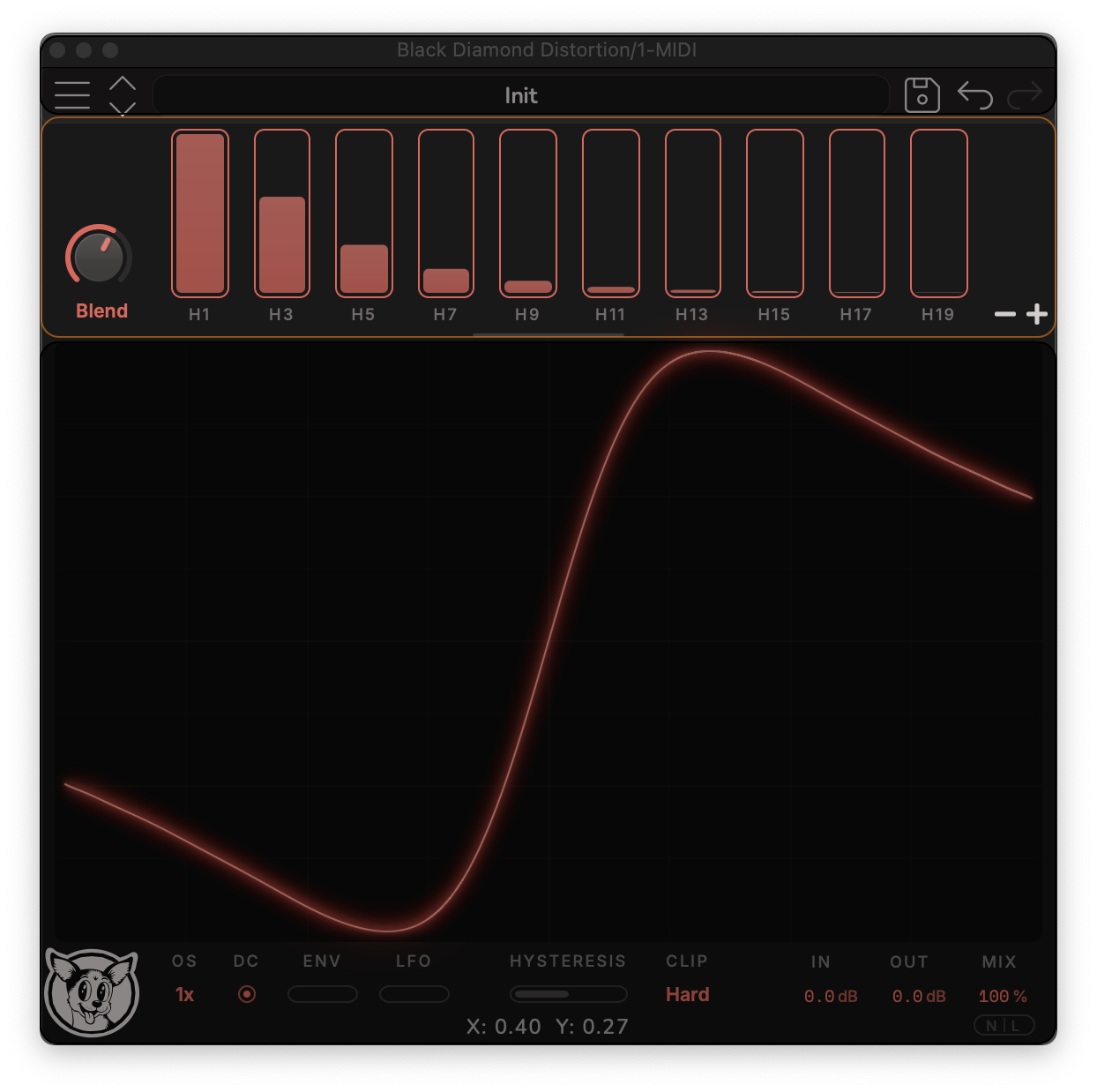Screen dimensions: 1097x1092
Task: Adjust the Blend knob
Action: pyautogui.click(x=99, y=257)
